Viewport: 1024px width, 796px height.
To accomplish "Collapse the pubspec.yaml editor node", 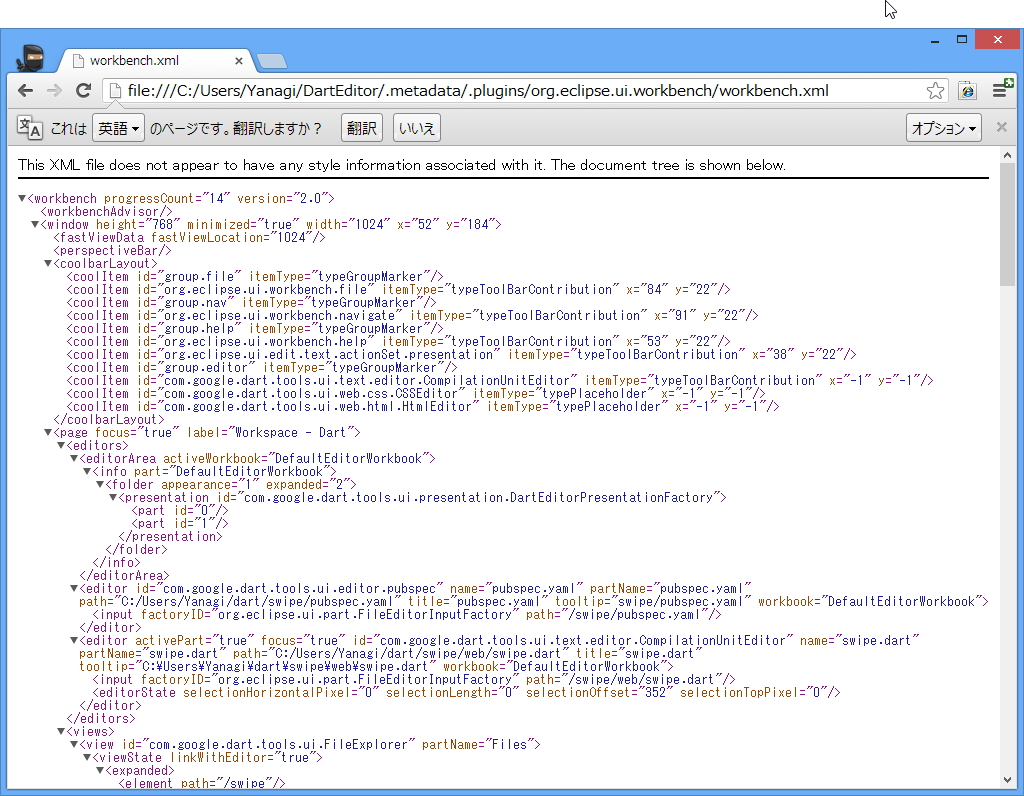I will (74, 588).
